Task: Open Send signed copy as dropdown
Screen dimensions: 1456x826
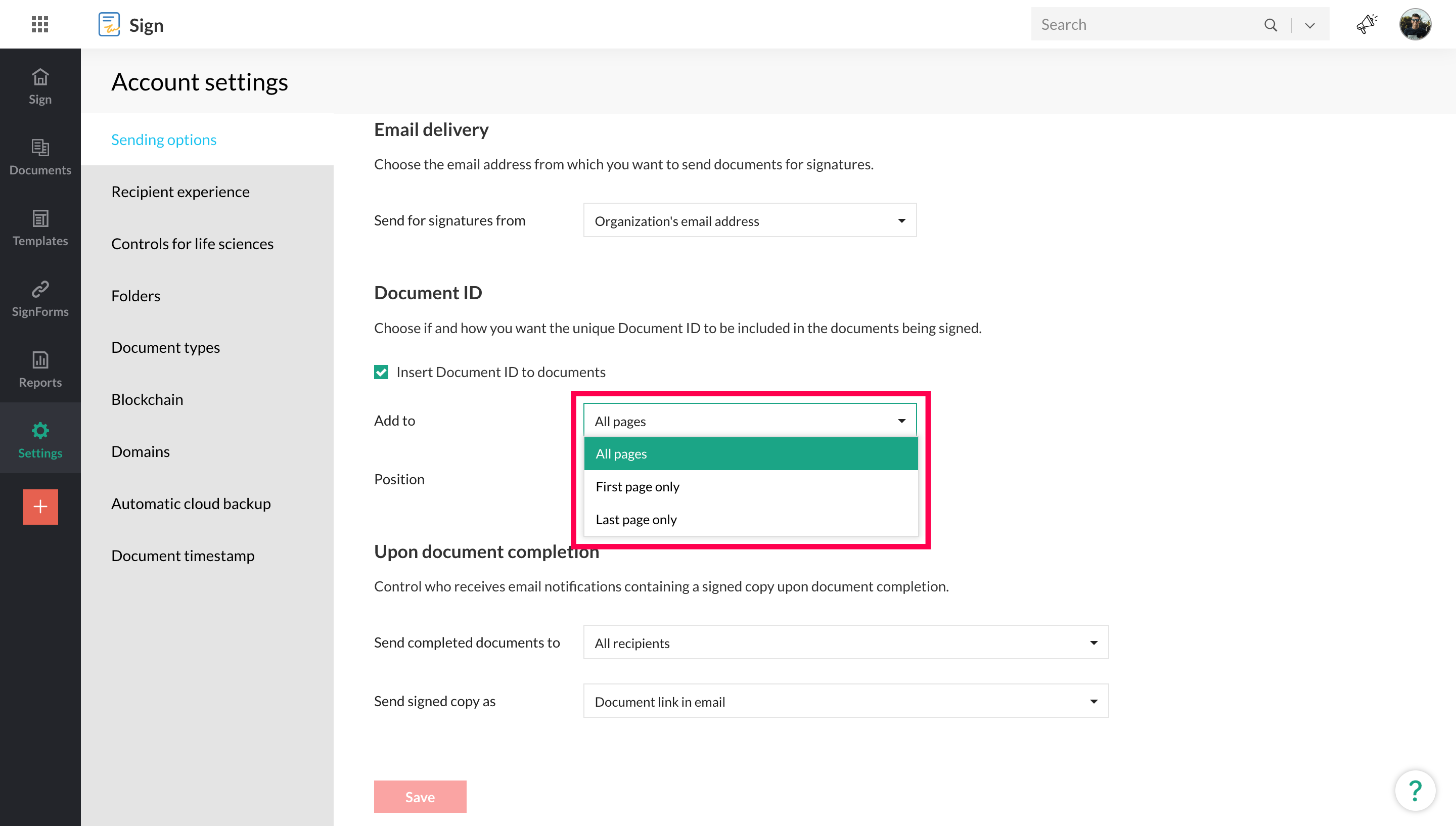Action: pyautogui.click(x=845, y=702)
